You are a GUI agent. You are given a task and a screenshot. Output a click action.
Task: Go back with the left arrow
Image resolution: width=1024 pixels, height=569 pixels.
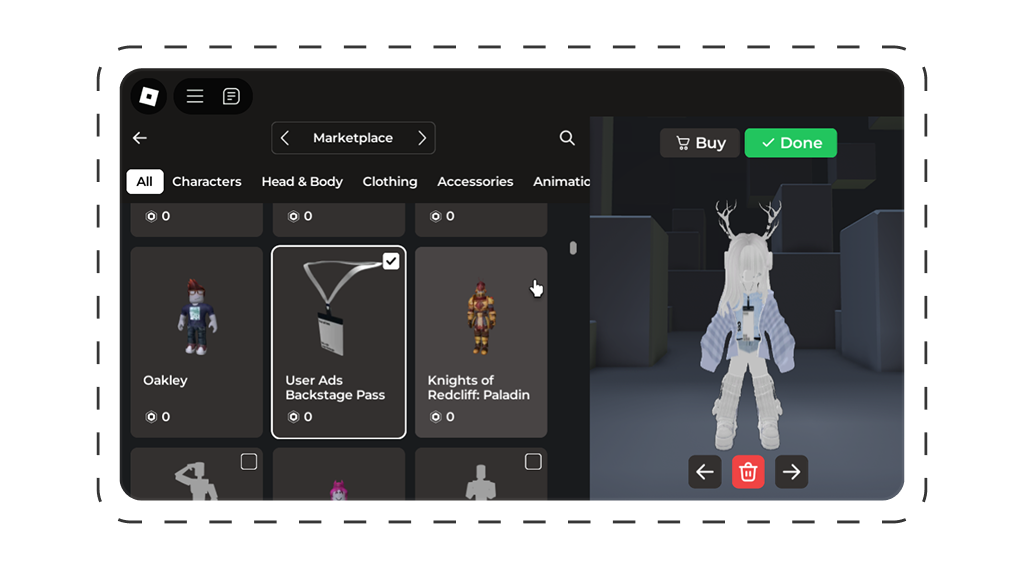(x=140, y=138)
